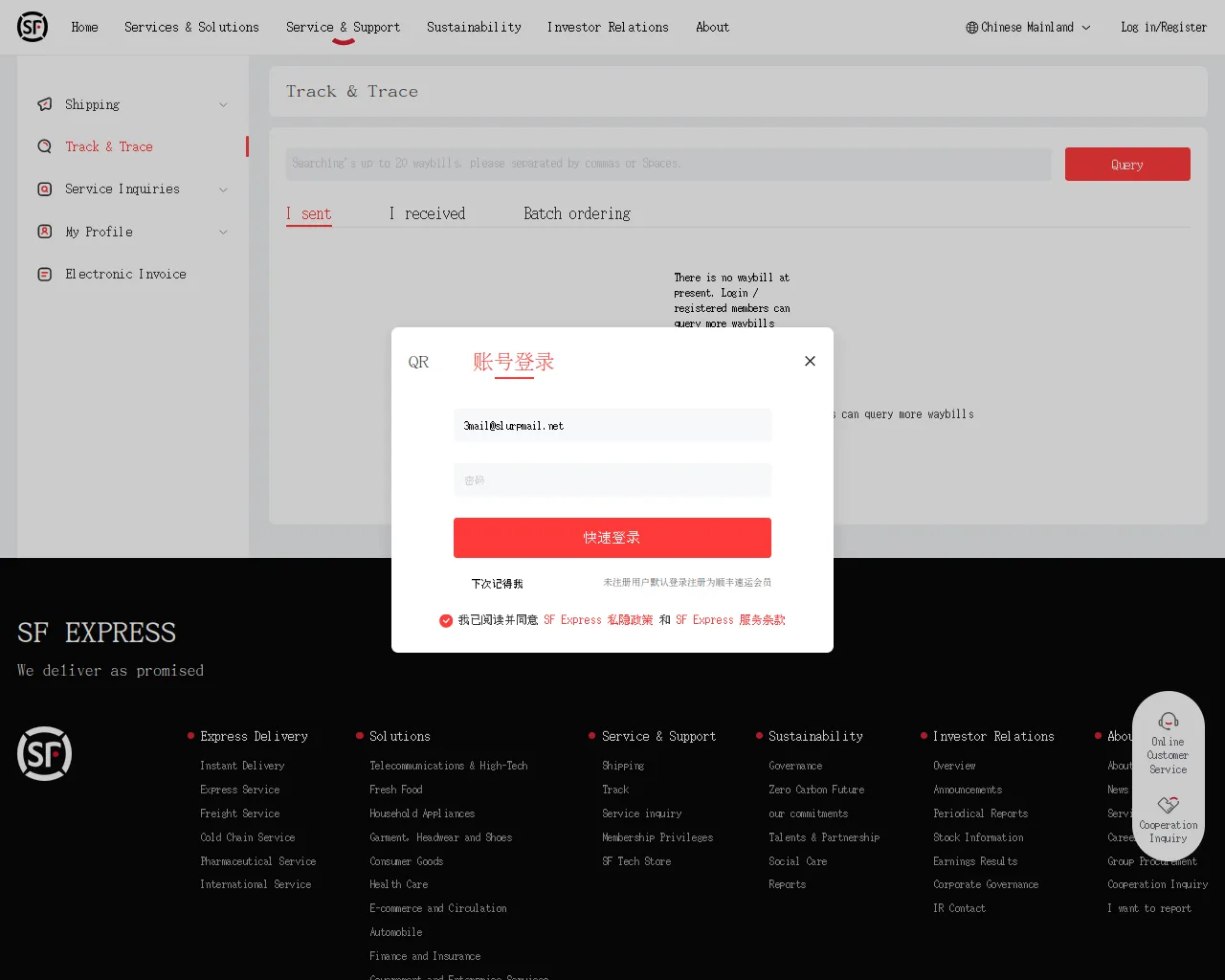
Task: Toggle the privacy policy agreement checkbox
Action: (x=446, y=620)
